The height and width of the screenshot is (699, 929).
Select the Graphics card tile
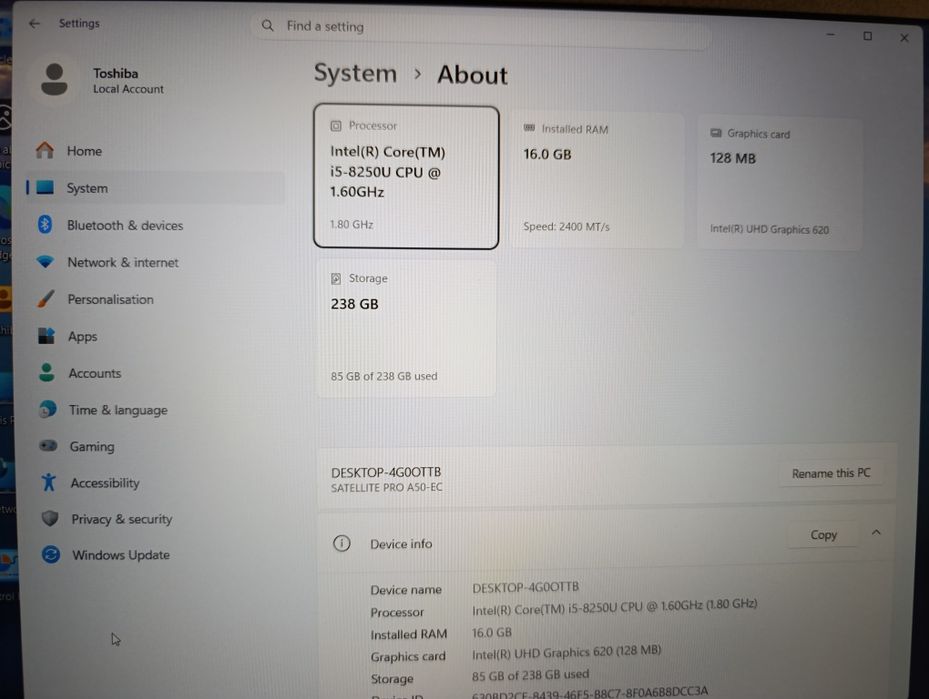(779, 184)
